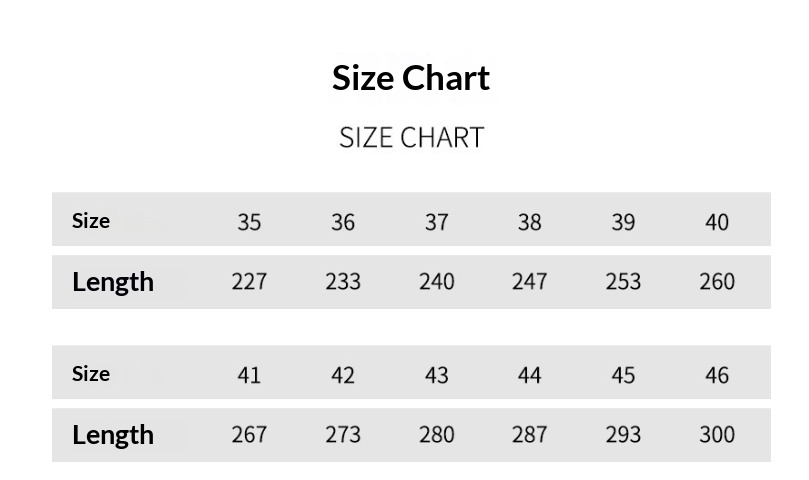Click length 287 under size 44
Image resolution: width=809 pixels, height=480 pixels.
click(x=529, y=435)
